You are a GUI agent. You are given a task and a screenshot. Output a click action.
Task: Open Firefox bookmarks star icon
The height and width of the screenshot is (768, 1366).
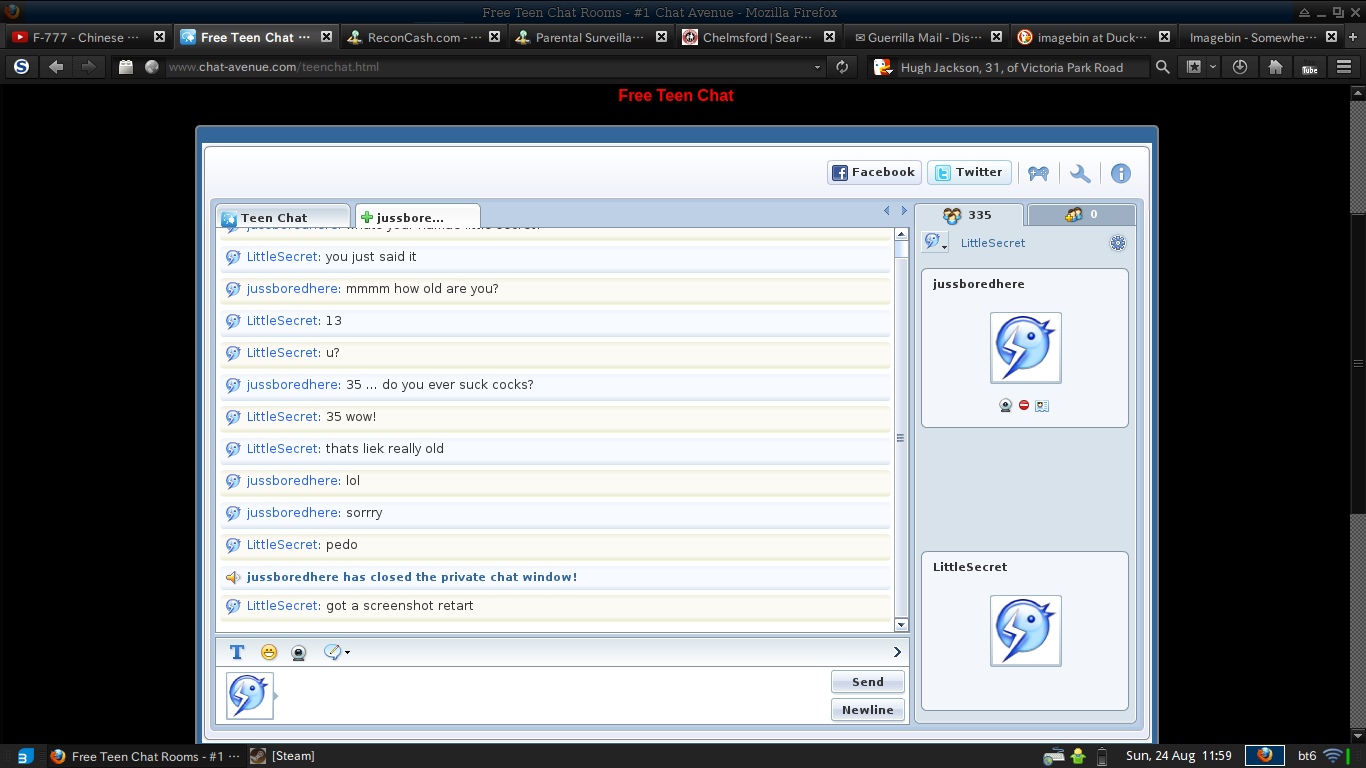click(1194, 67)
